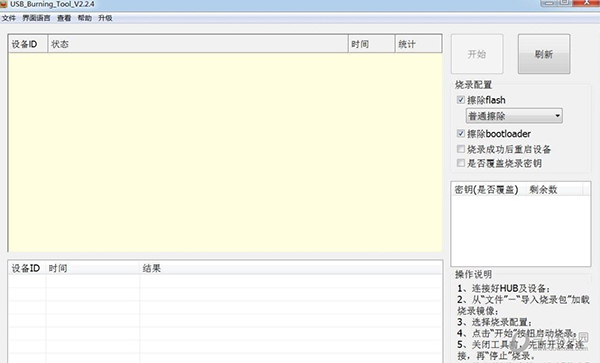
Task: Open the 帮助 menu
Action: (85, 18)
